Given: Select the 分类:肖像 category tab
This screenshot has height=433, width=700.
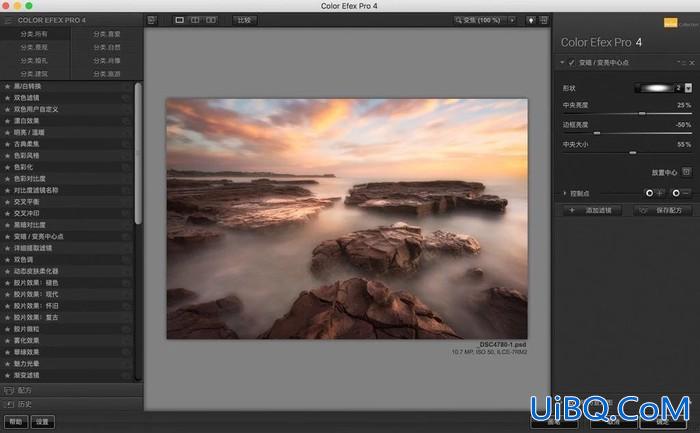Looking at the screenshot, I should [x=107, y=61].
